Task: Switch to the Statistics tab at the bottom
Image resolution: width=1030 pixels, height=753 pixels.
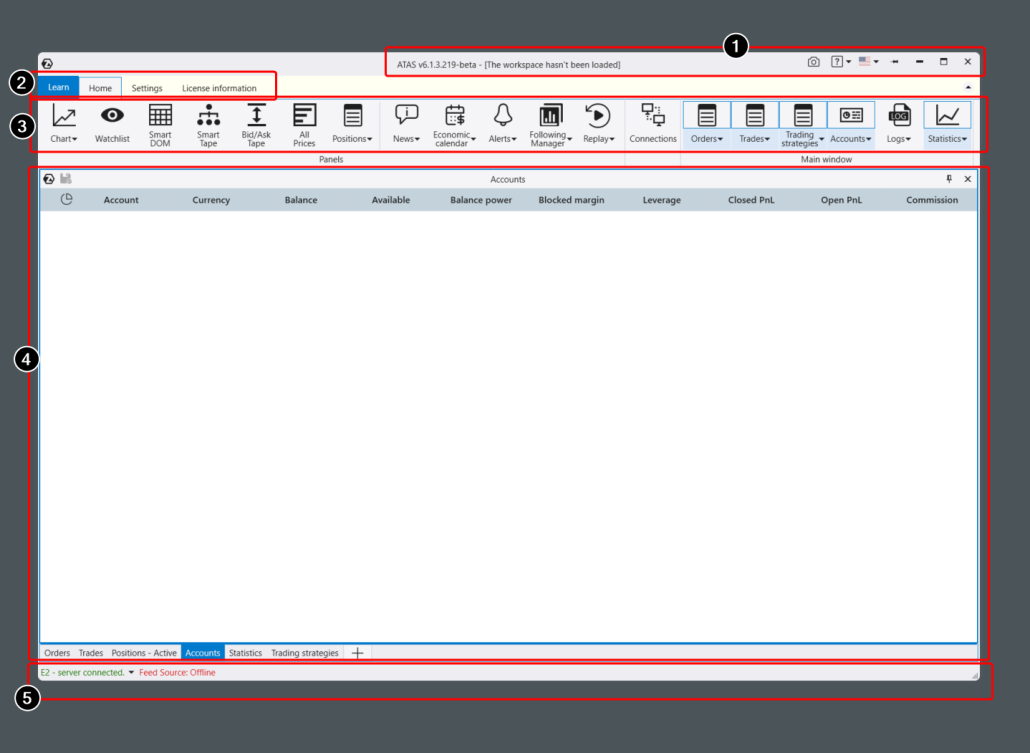Action: coord(245,652)
